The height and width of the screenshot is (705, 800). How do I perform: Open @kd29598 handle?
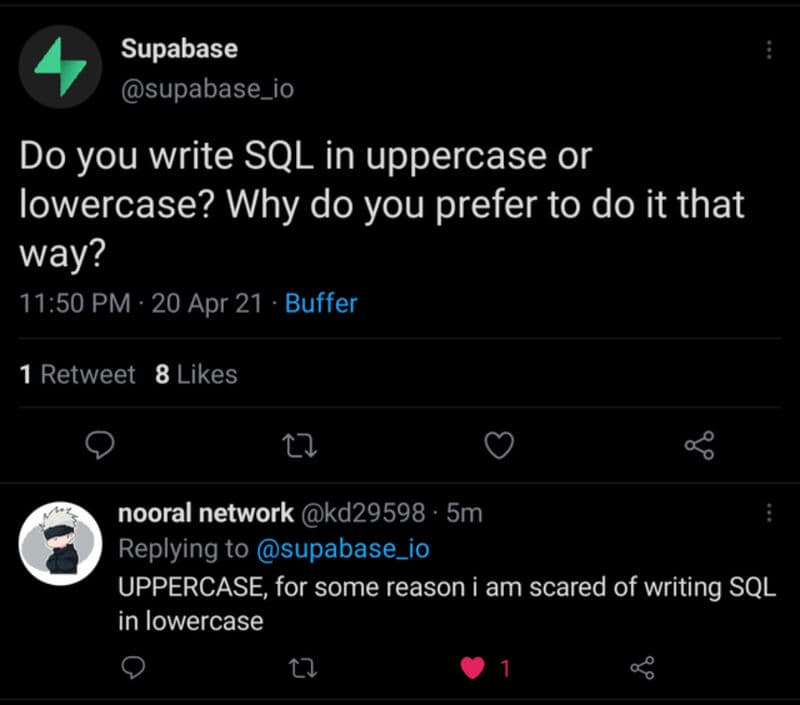(363, 513)
